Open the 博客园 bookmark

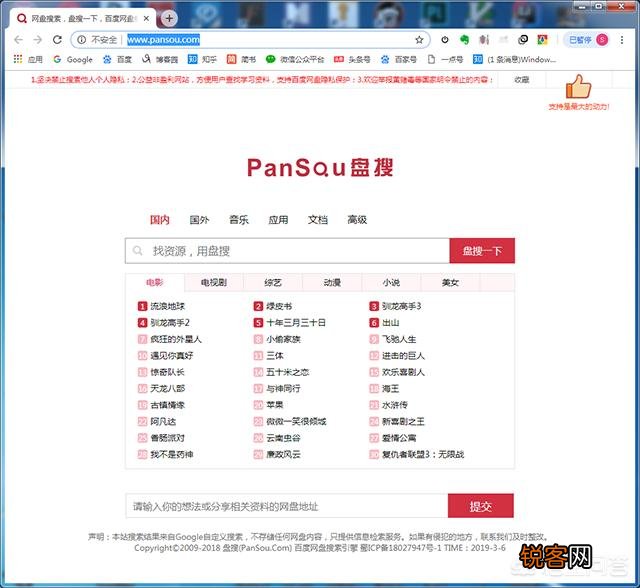160,60
